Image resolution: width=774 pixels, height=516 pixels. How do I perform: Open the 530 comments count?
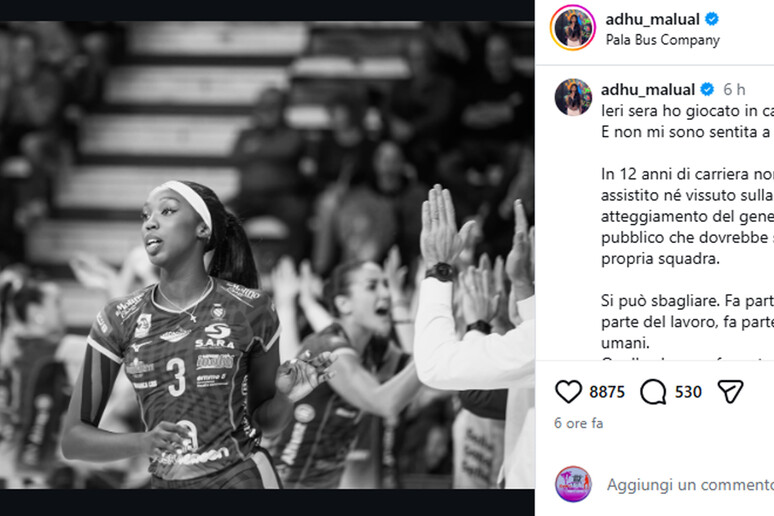pos(688,392)
